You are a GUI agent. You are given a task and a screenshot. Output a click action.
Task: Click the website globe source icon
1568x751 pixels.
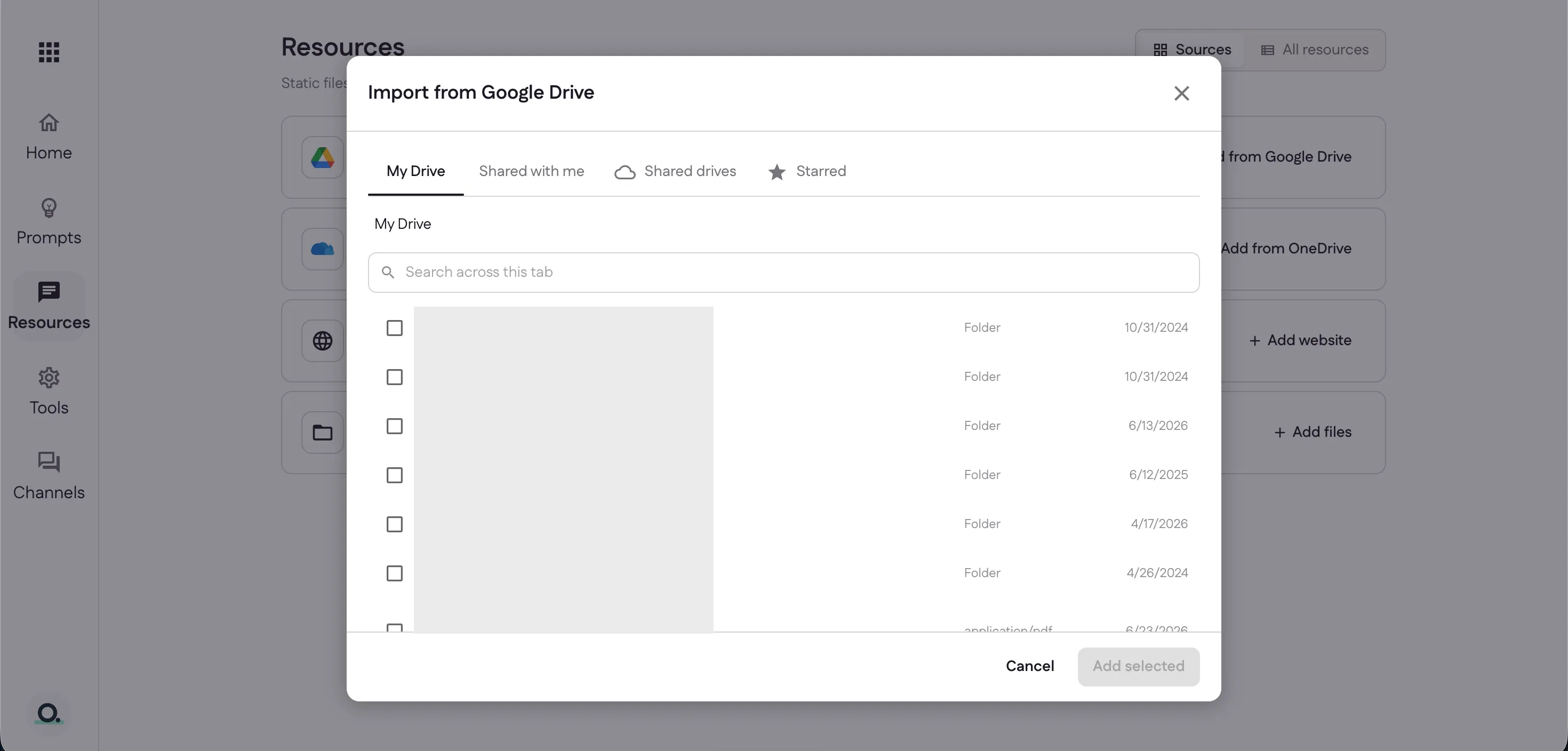click(x=322, y=341)
